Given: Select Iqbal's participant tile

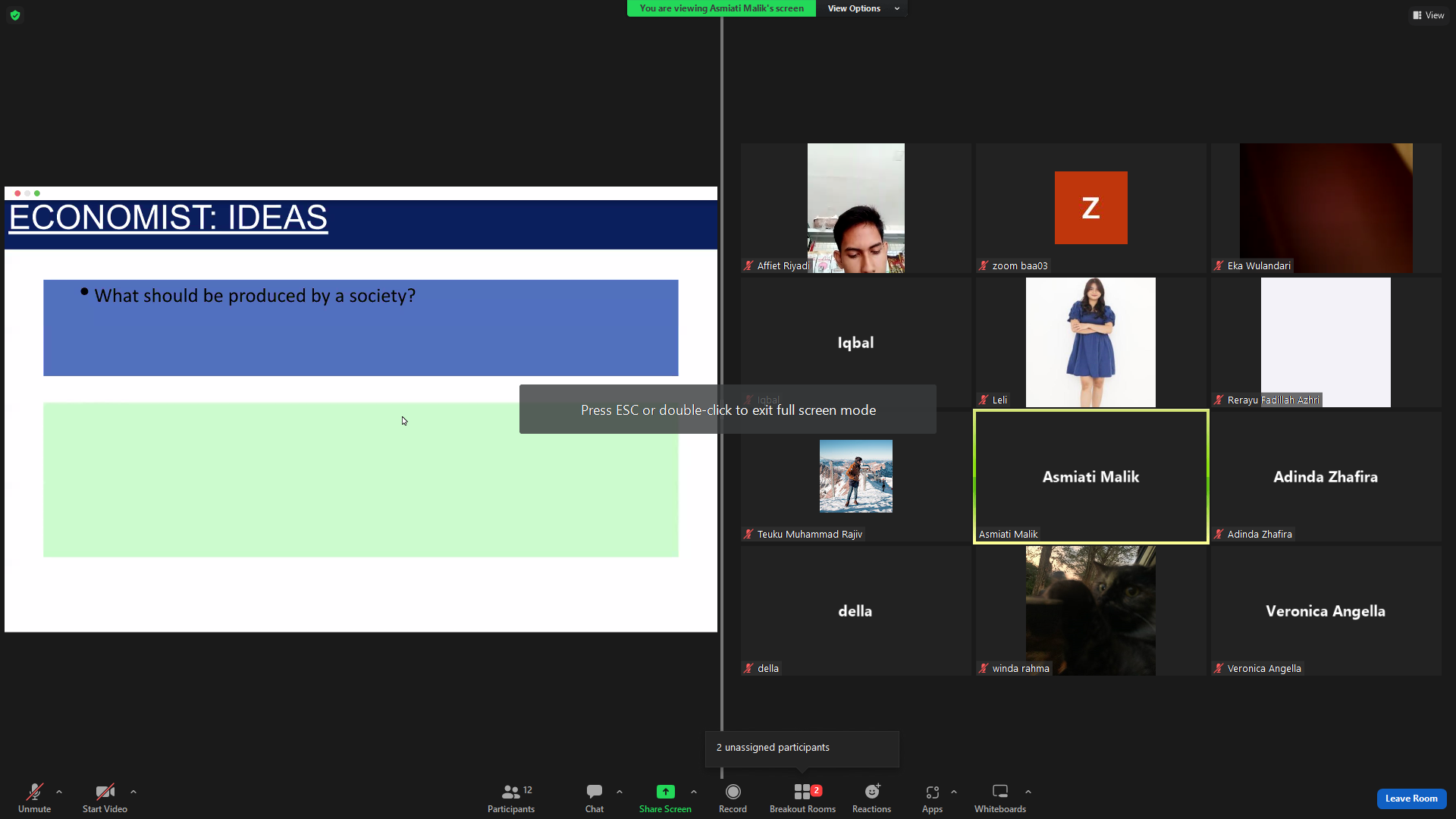Looking at the screenshot, I should coord(855,342).
